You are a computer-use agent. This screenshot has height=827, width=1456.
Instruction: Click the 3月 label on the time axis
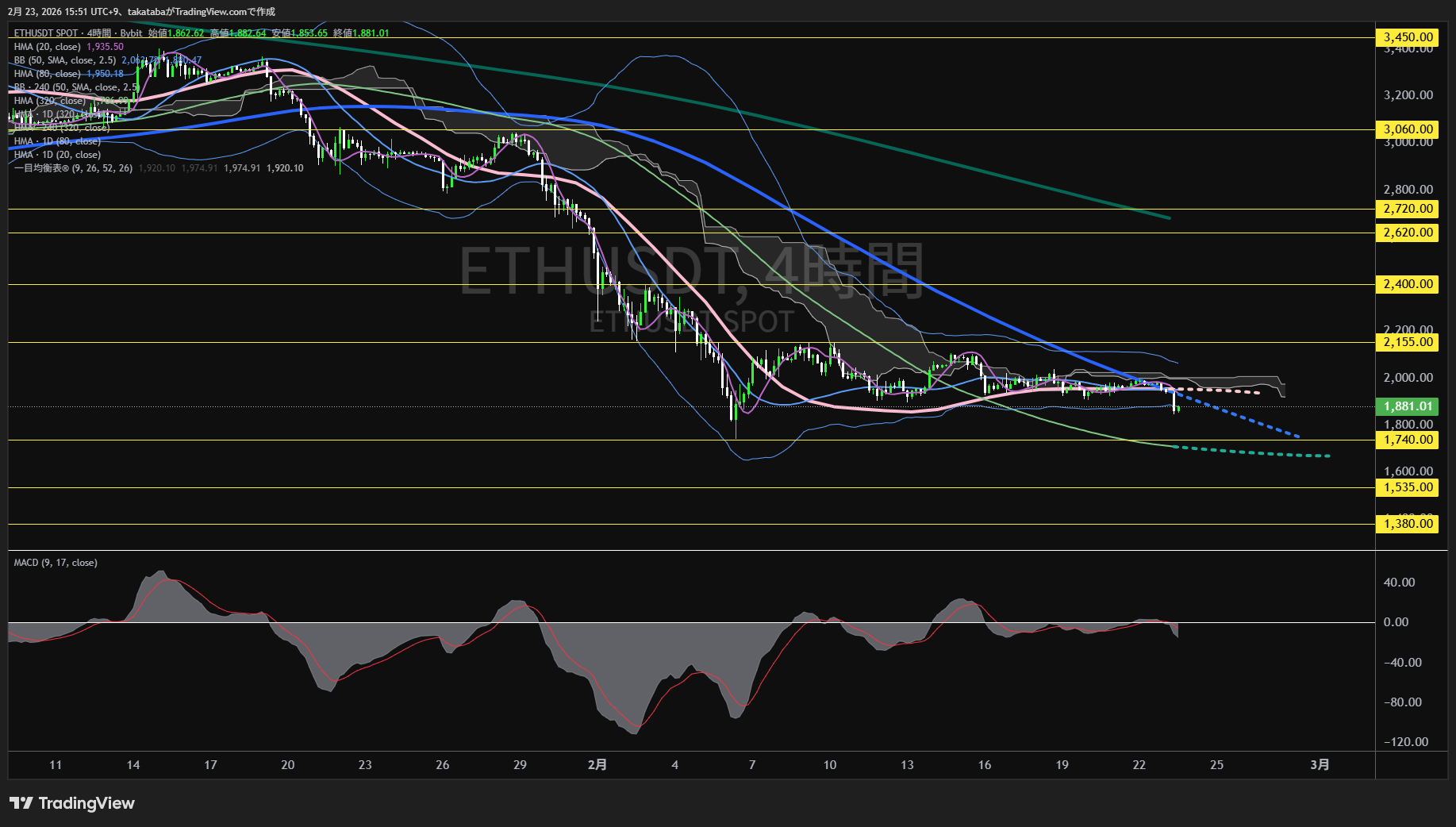click(x=1320, y=765)
